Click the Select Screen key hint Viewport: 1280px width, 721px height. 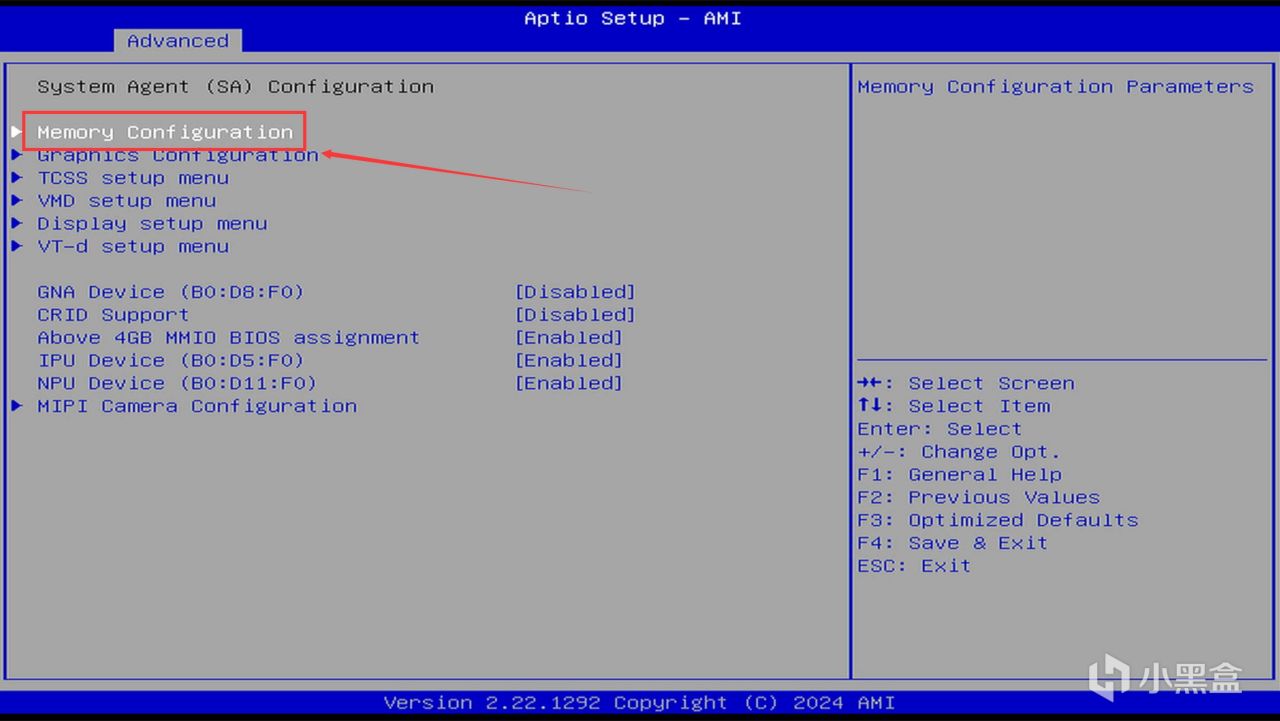pos(966,384)
